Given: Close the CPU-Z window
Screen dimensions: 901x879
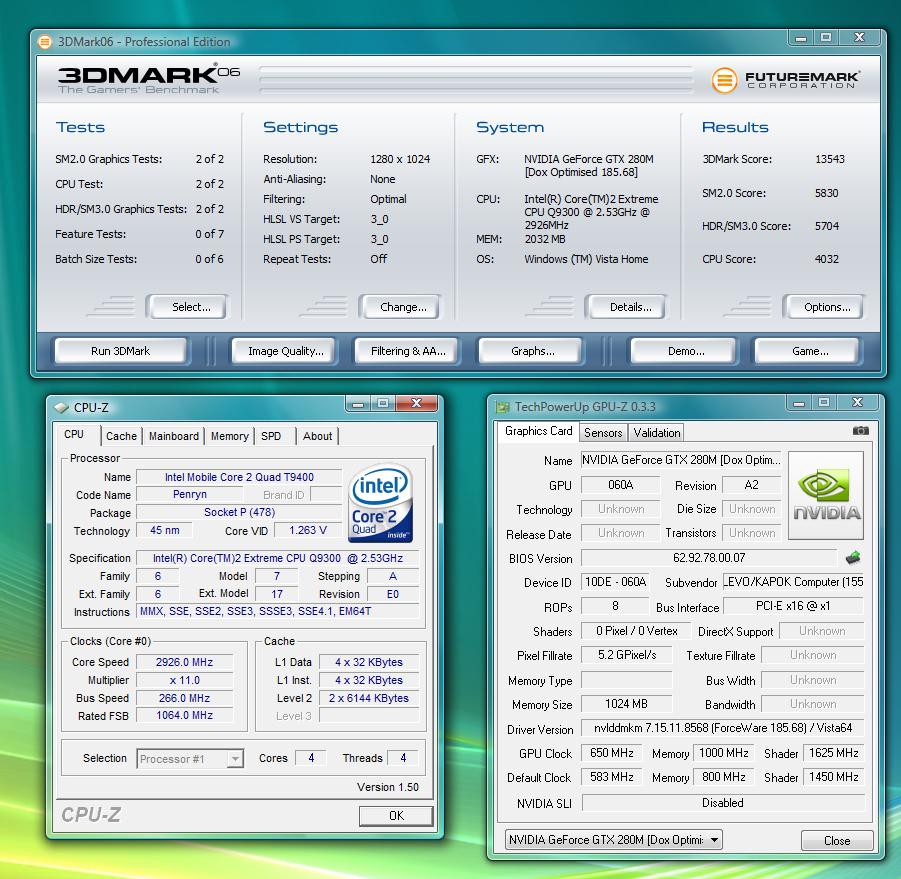Looking at the screenshot, I should (417, 404).
